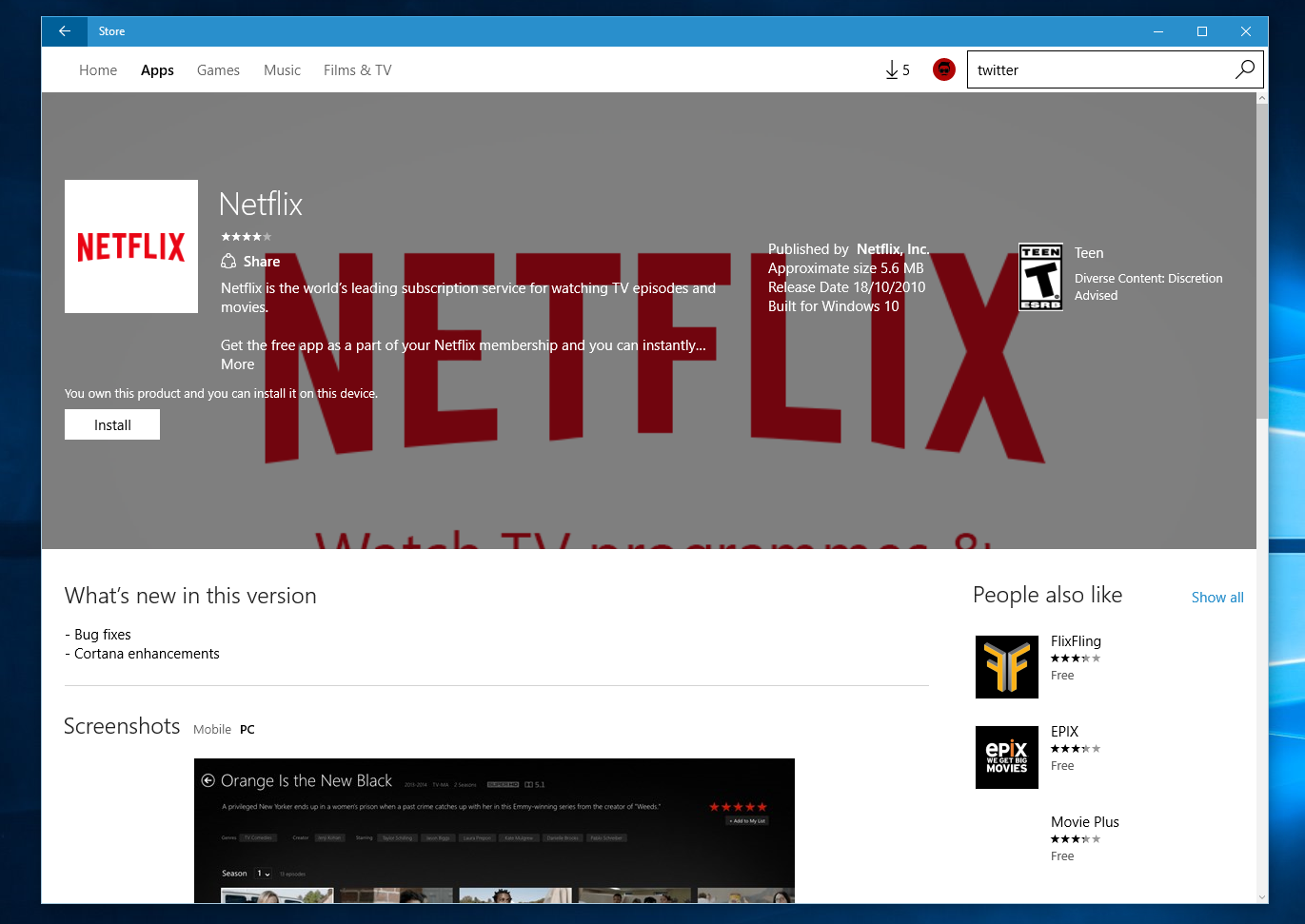This screenshot has width=1305, height=924.
Task: Open the user account avatar
Action: [x=943, y=69]
